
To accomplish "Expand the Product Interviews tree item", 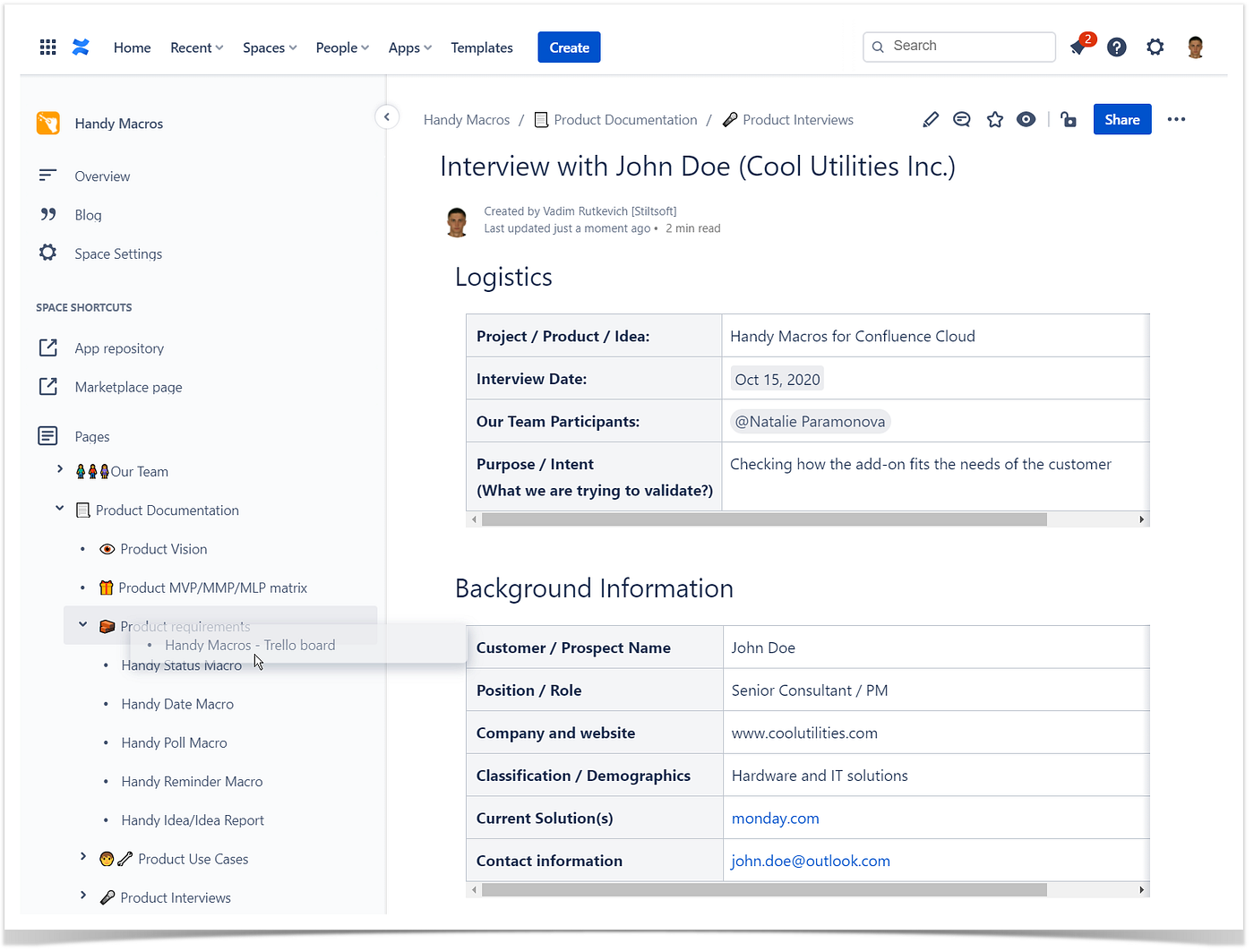I will tap(83, 896).
